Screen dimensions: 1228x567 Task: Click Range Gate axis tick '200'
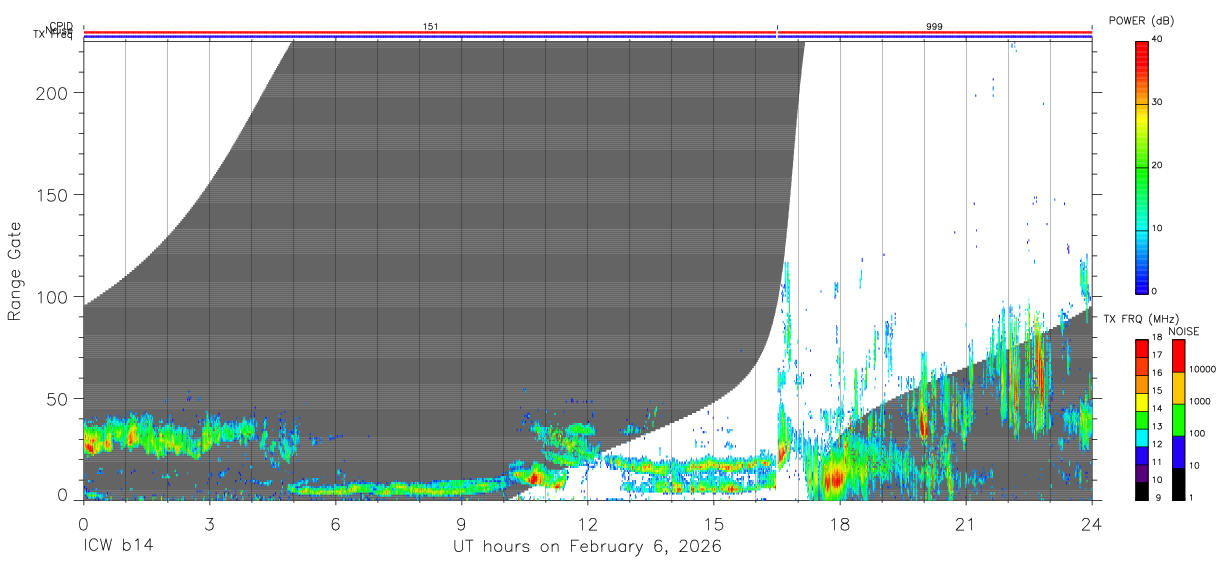53,93
